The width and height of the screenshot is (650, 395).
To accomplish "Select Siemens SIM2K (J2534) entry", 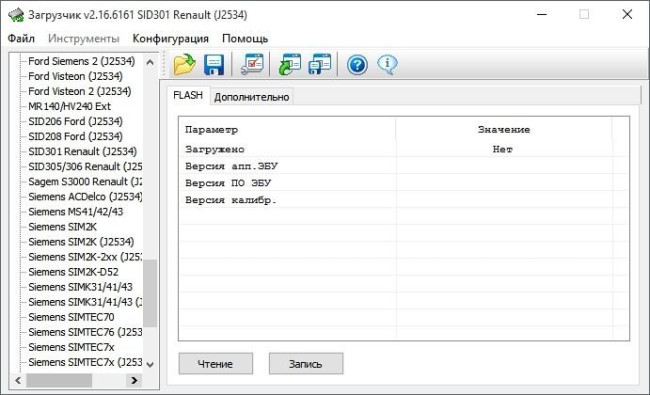I will [81, 242].
